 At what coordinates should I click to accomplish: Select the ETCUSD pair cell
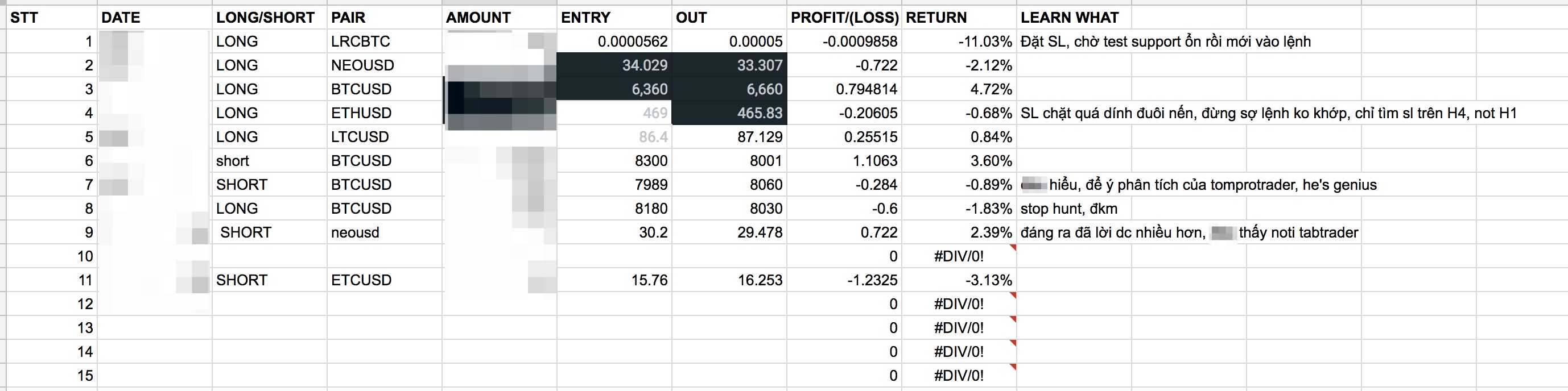361,280
